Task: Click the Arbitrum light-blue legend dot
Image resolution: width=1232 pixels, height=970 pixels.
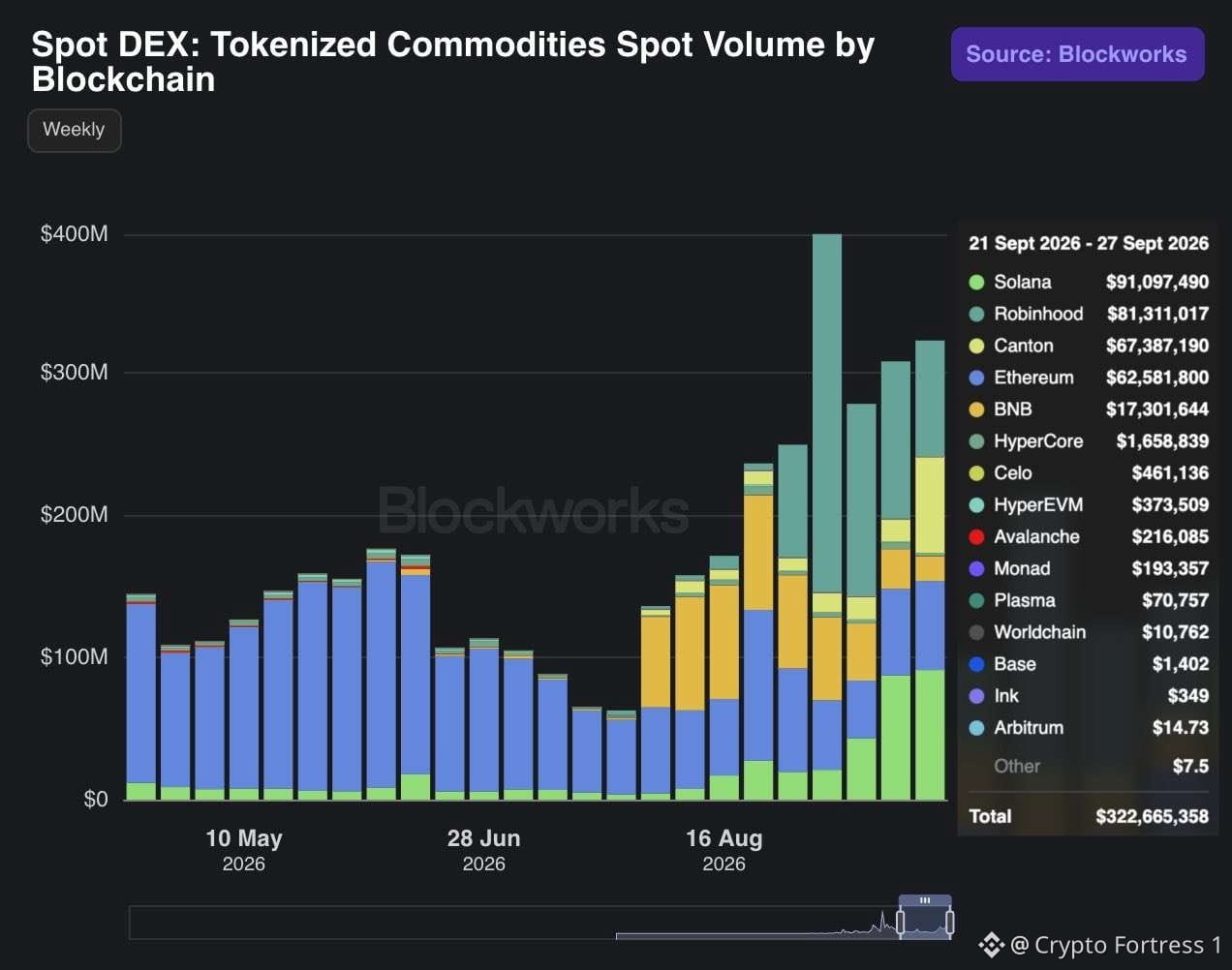Action: click(x=976, y=728)
